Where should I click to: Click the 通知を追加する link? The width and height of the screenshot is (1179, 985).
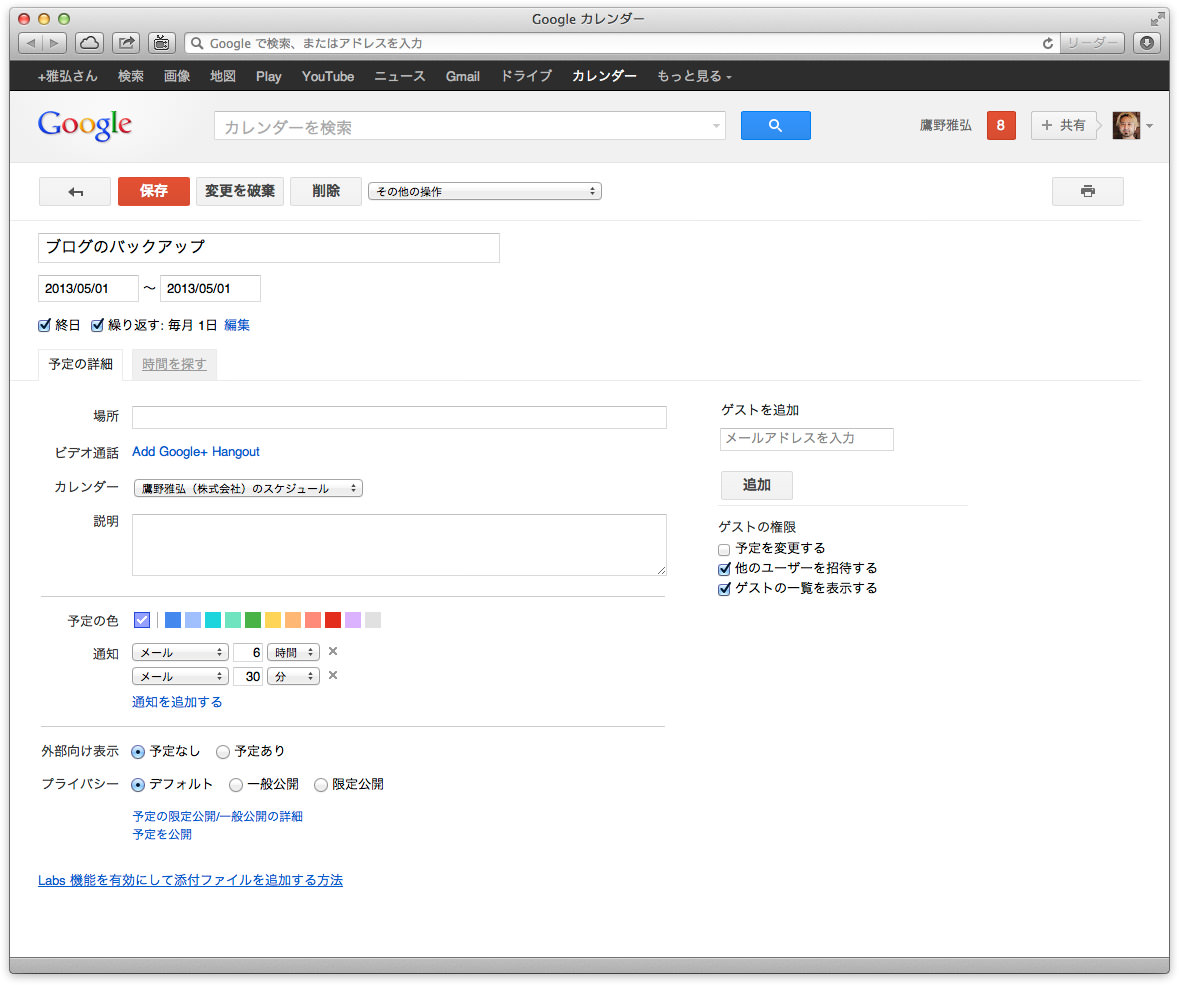coord(177,702)
